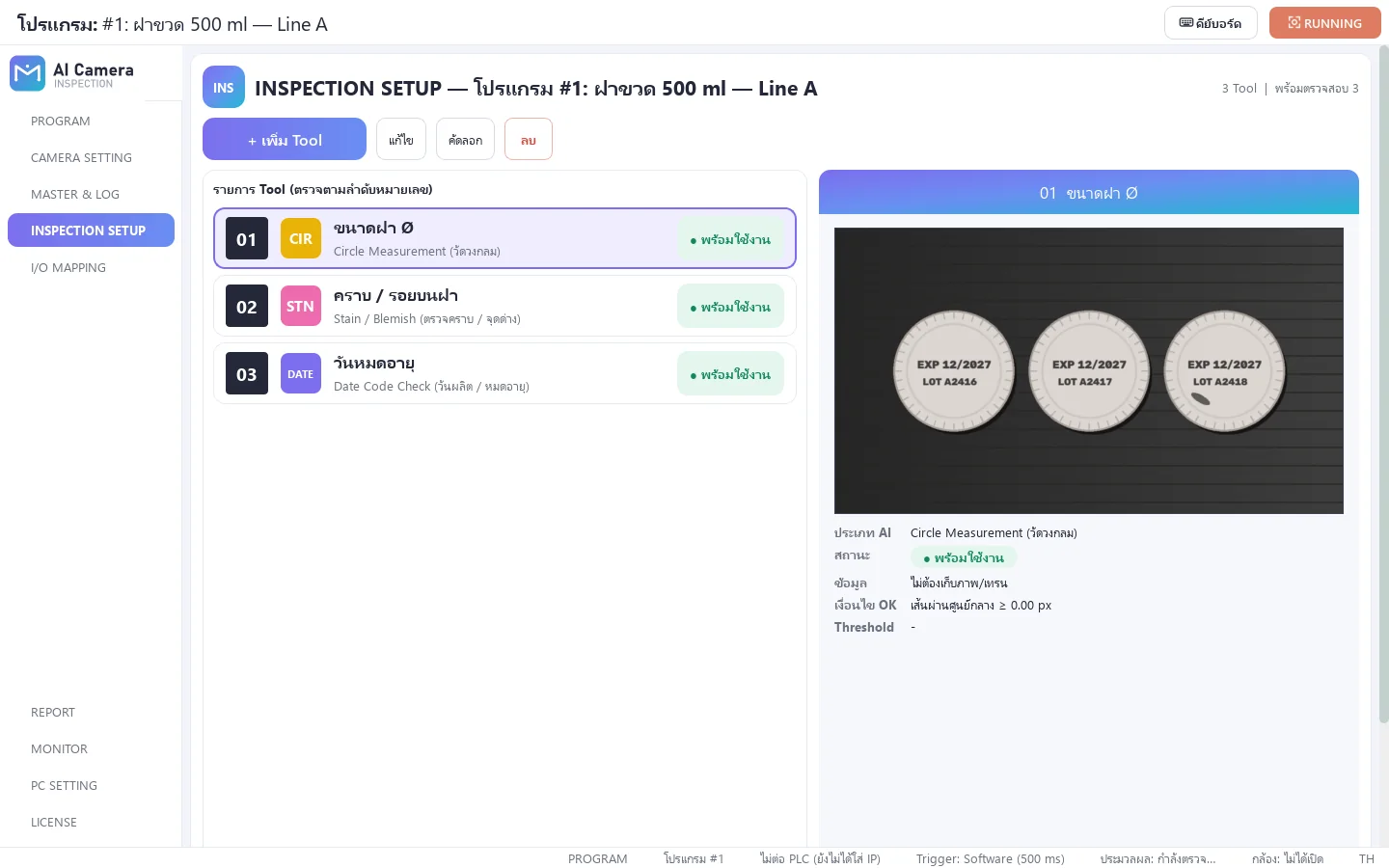Click the คัดลอก copy button
Viewport: 1389px width, 868px height.
click(x=465, y=139)
